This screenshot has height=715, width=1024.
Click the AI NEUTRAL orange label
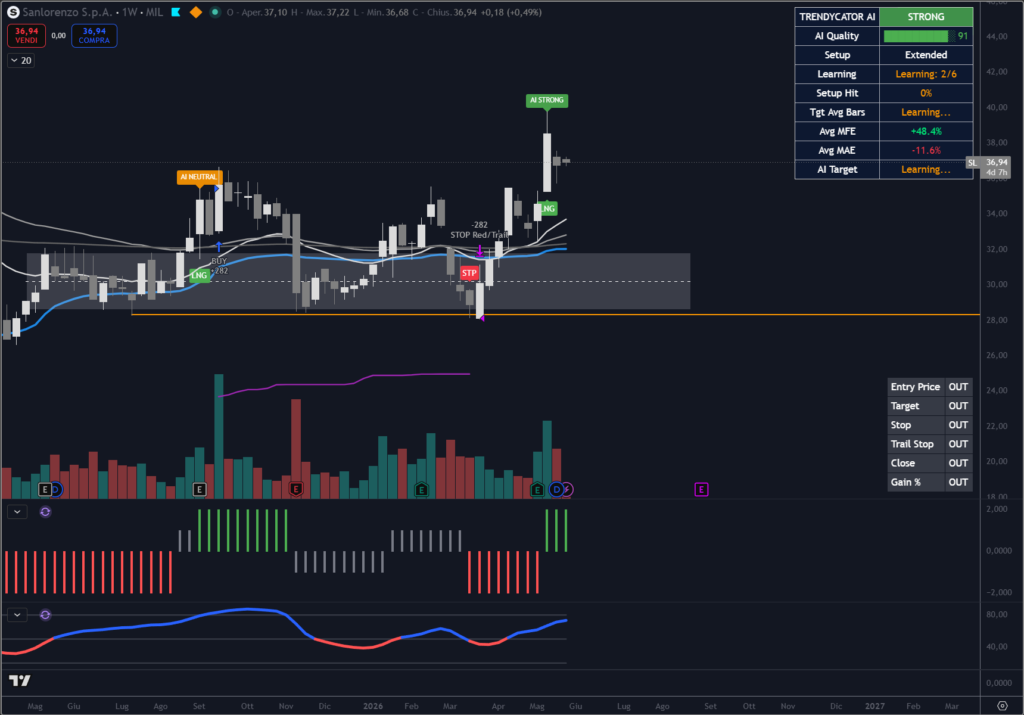(199, 177)
